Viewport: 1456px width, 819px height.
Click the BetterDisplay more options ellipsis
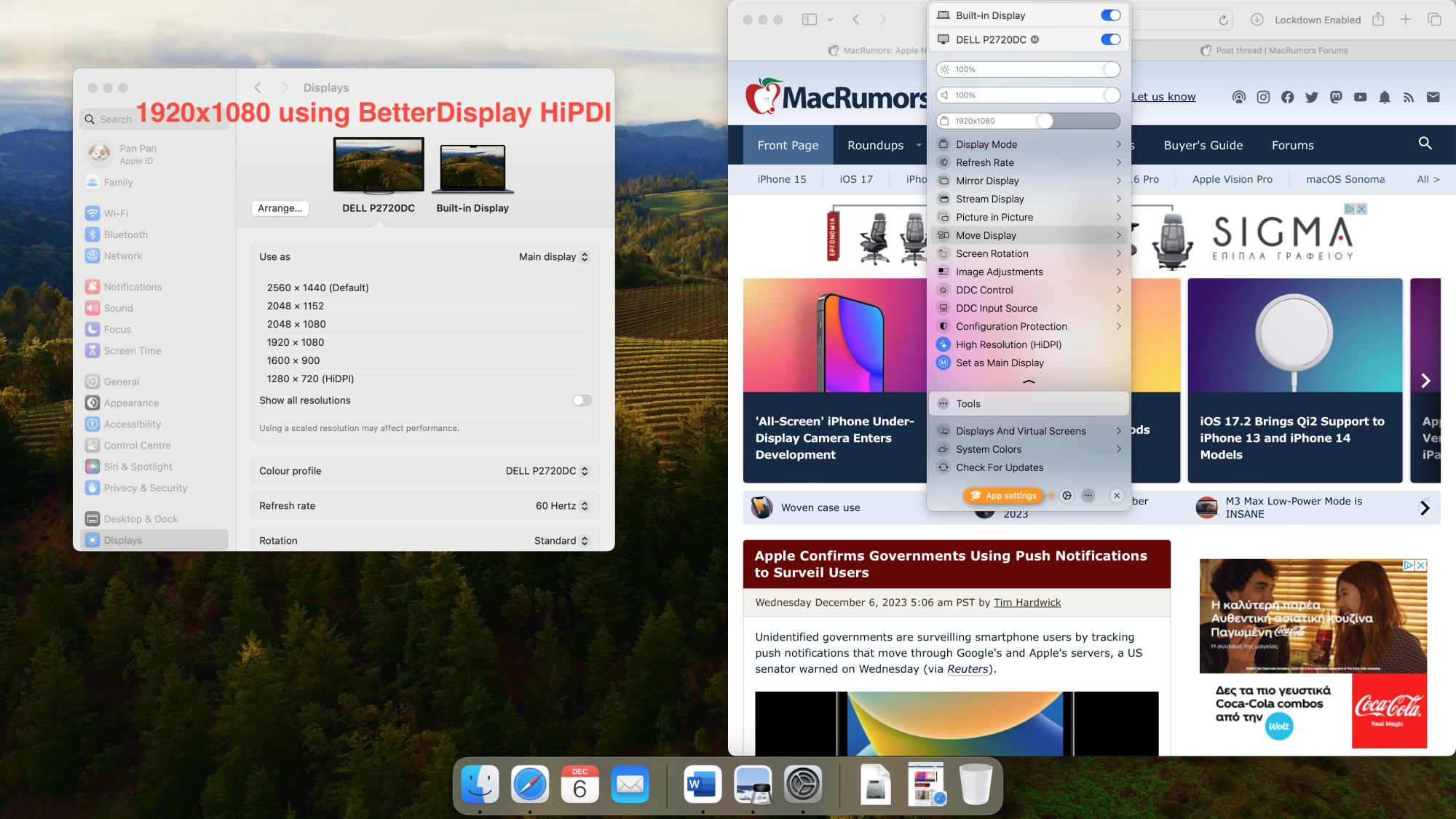coord(1088,496)
